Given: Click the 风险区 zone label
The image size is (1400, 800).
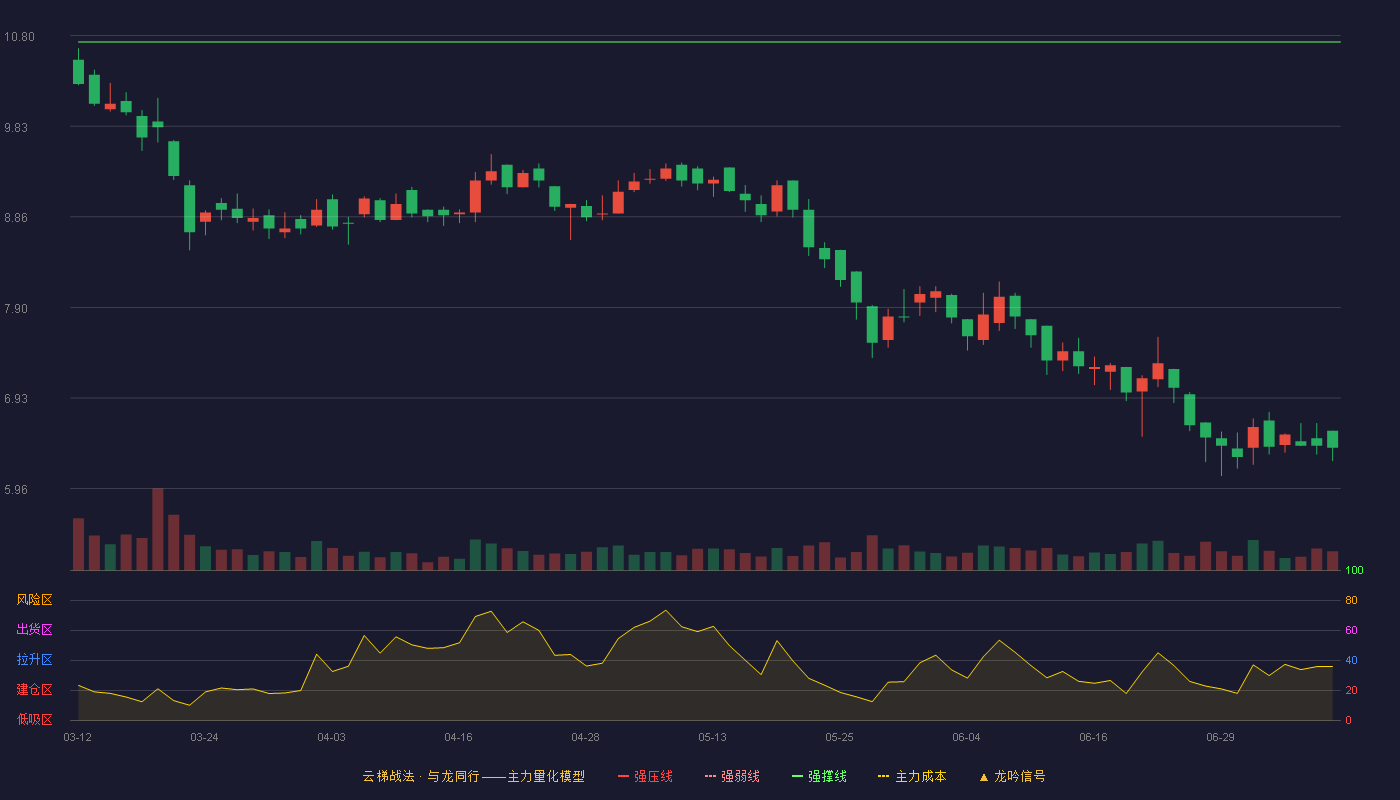Looking at the screenshot, I should 34,600.
